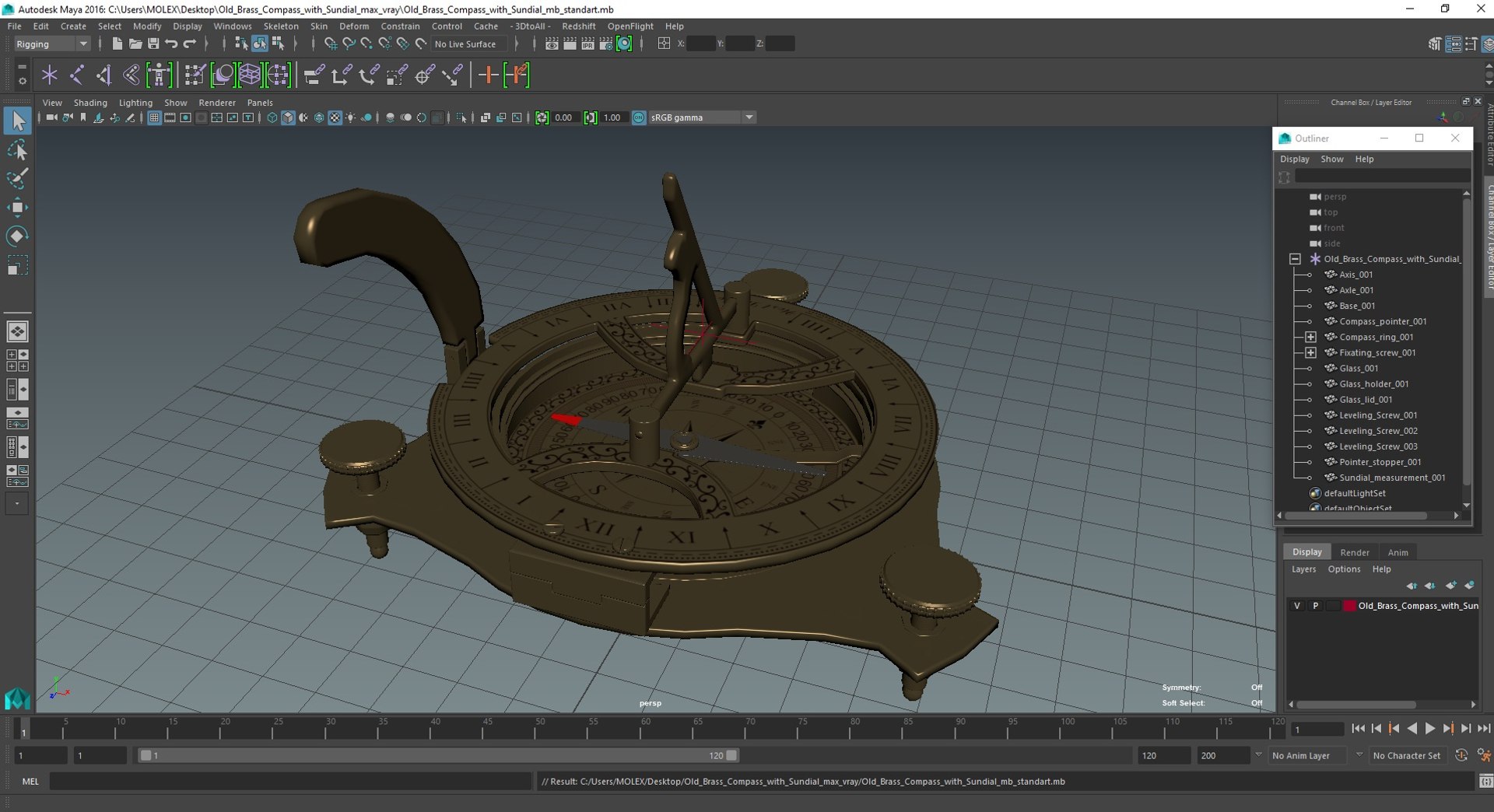Click the Render current frame icon
1494x812 pixels.
click(570, 44)
